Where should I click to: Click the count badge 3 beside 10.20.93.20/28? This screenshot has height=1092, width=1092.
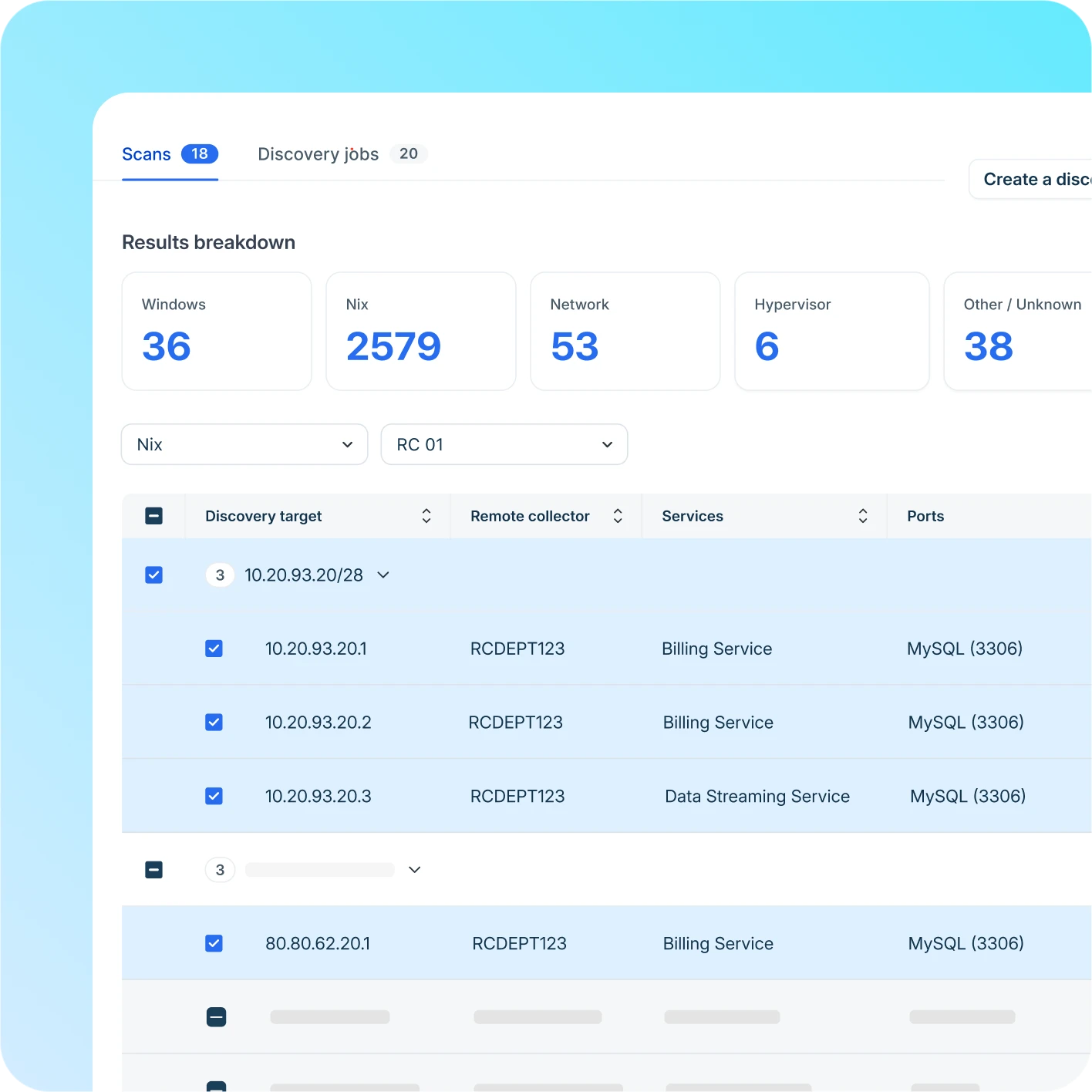coord(220,575)
